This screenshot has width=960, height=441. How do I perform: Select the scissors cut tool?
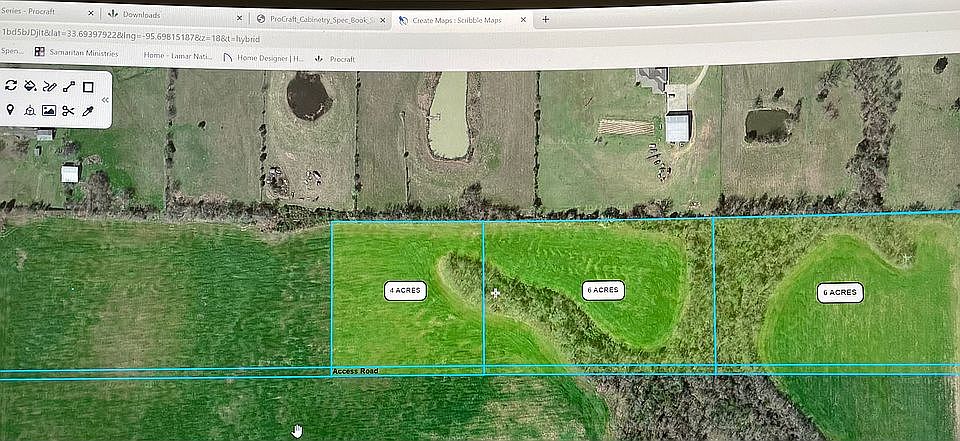(x=68, y=110)
